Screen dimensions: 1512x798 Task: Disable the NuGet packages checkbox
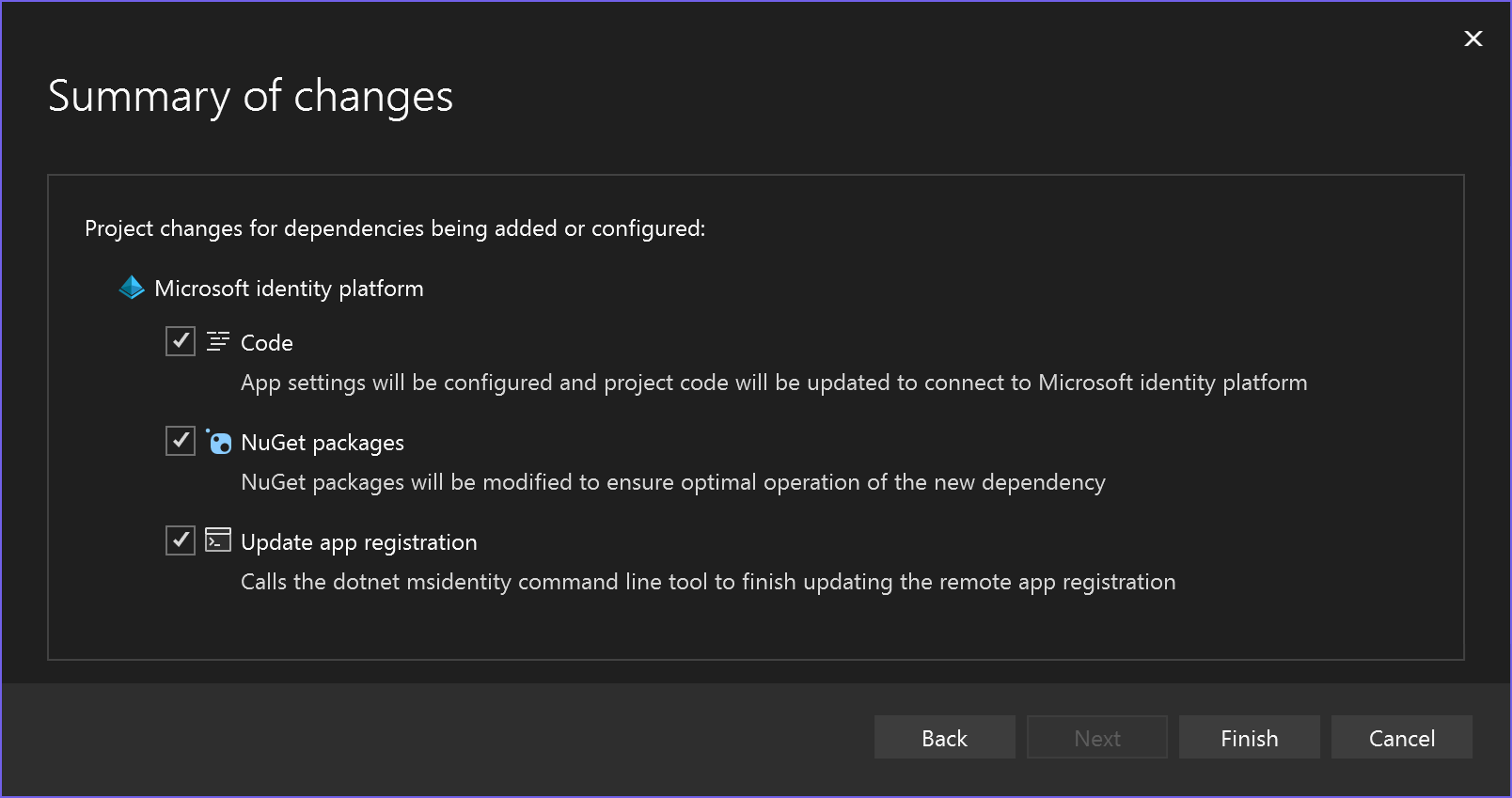(x=180, y=441)
